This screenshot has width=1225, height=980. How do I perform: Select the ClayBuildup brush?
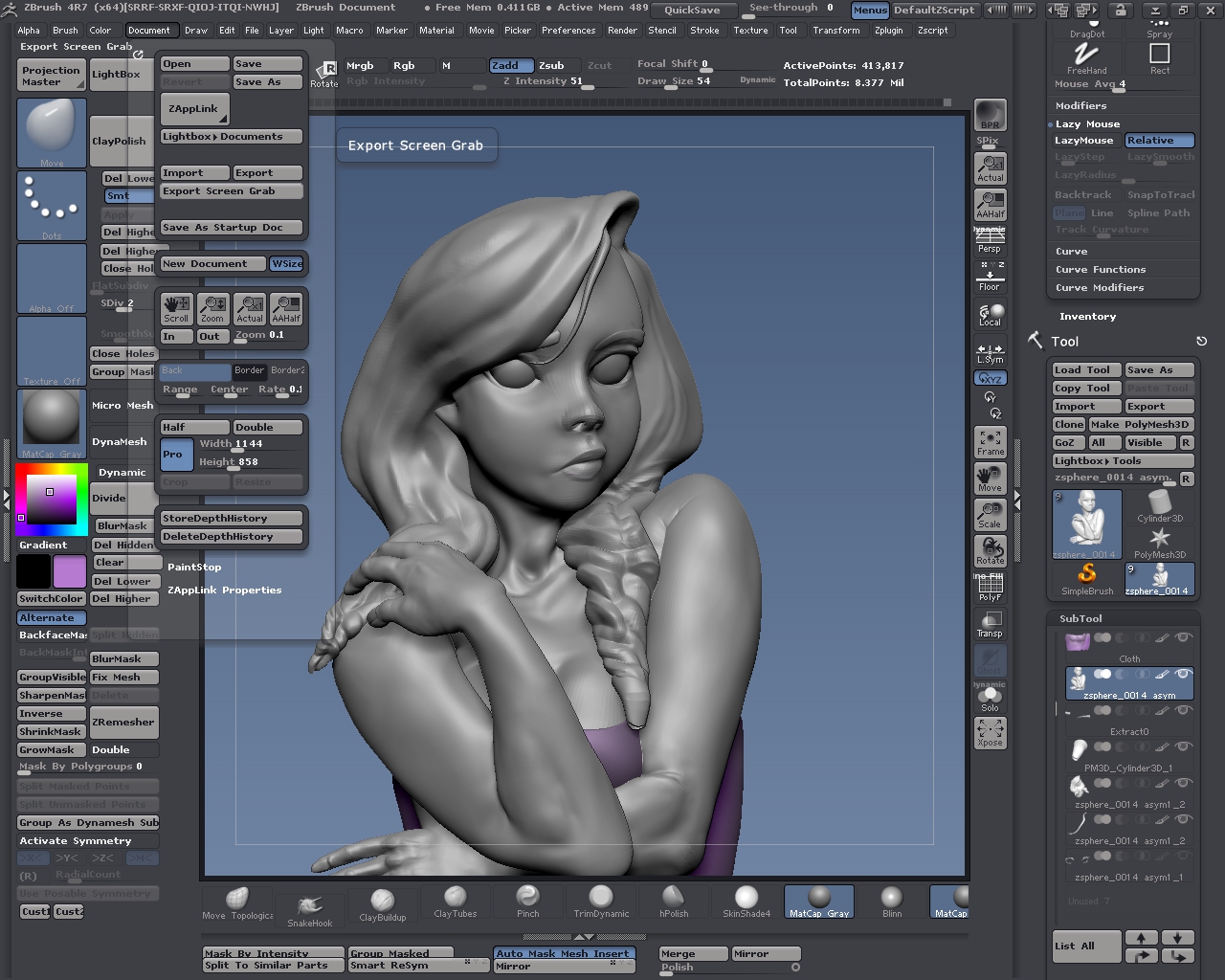click(x=383, y=904)
